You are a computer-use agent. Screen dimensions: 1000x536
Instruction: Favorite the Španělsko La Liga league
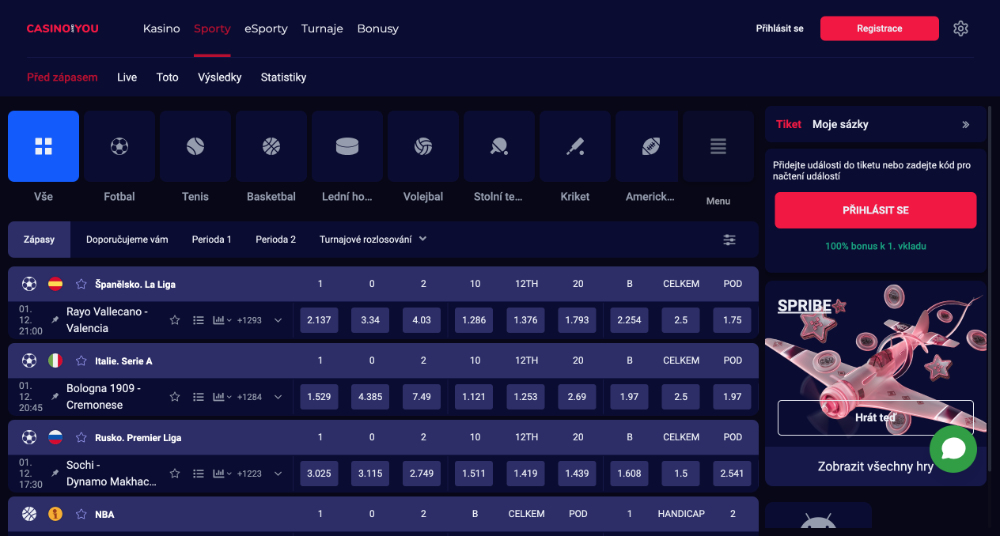[81, 284]
